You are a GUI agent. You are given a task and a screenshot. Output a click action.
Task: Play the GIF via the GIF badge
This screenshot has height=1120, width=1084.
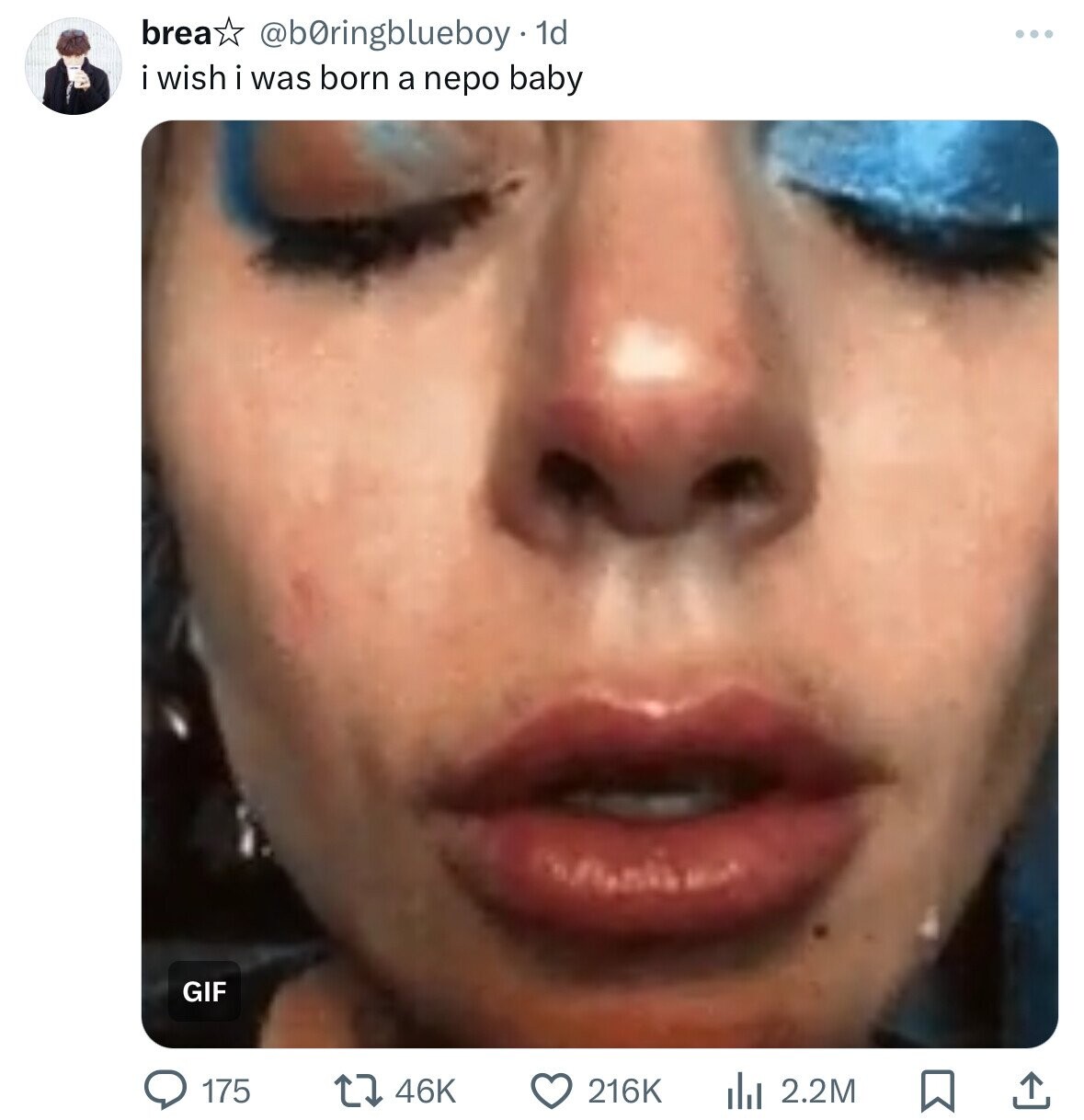pyautogui.click(x=204, y=990)
